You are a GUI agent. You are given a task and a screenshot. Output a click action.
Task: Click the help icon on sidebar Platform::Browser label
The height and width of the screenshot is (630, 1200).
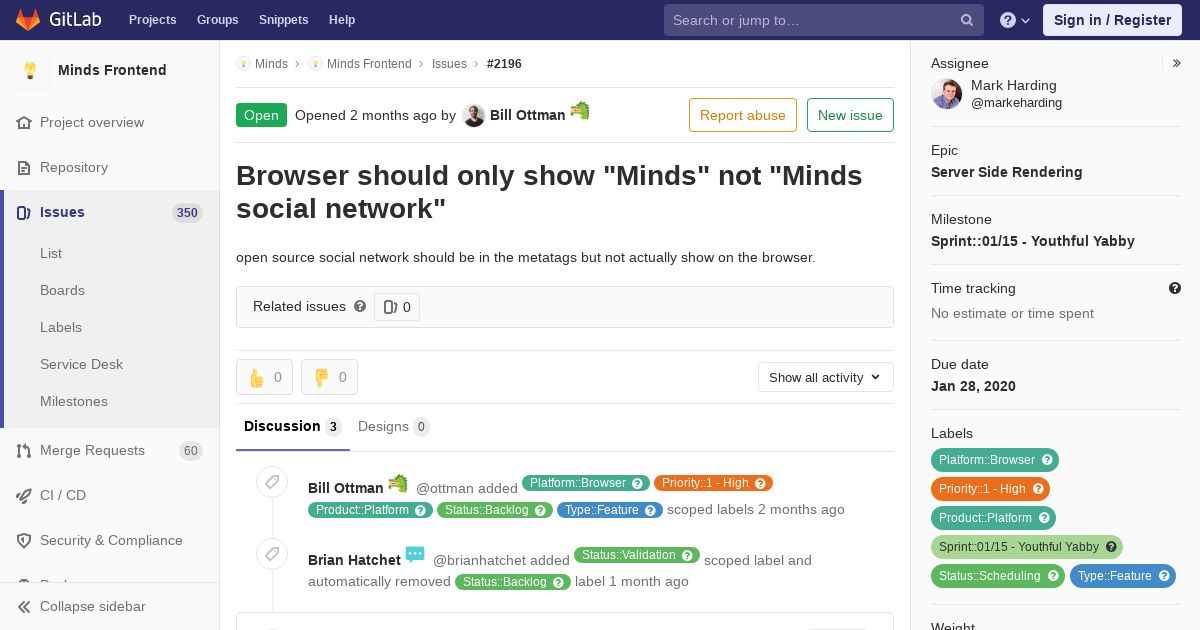(x=1047, y=460)
